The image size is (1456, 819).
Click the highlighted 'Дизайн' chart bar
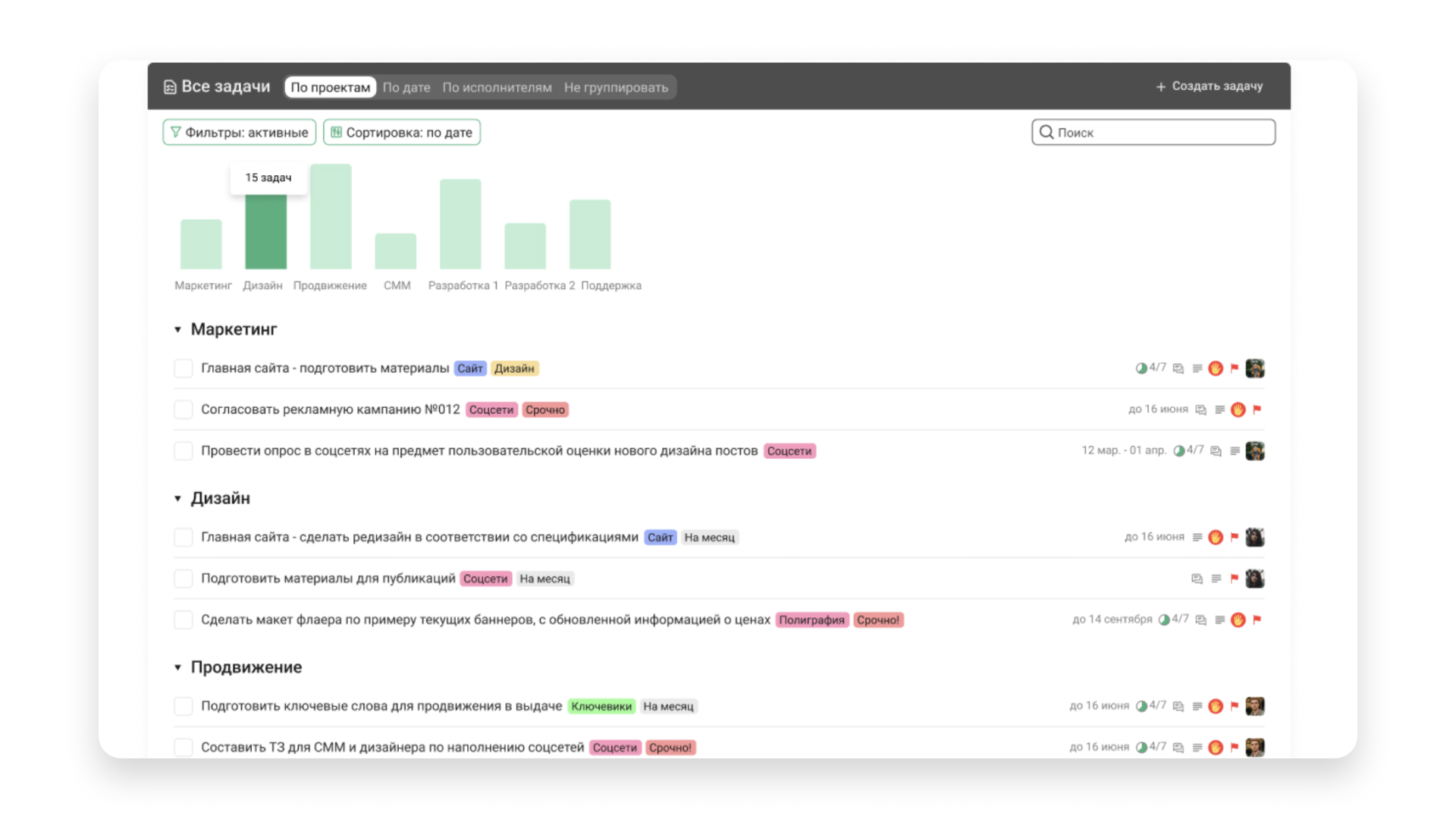point(265,232)
